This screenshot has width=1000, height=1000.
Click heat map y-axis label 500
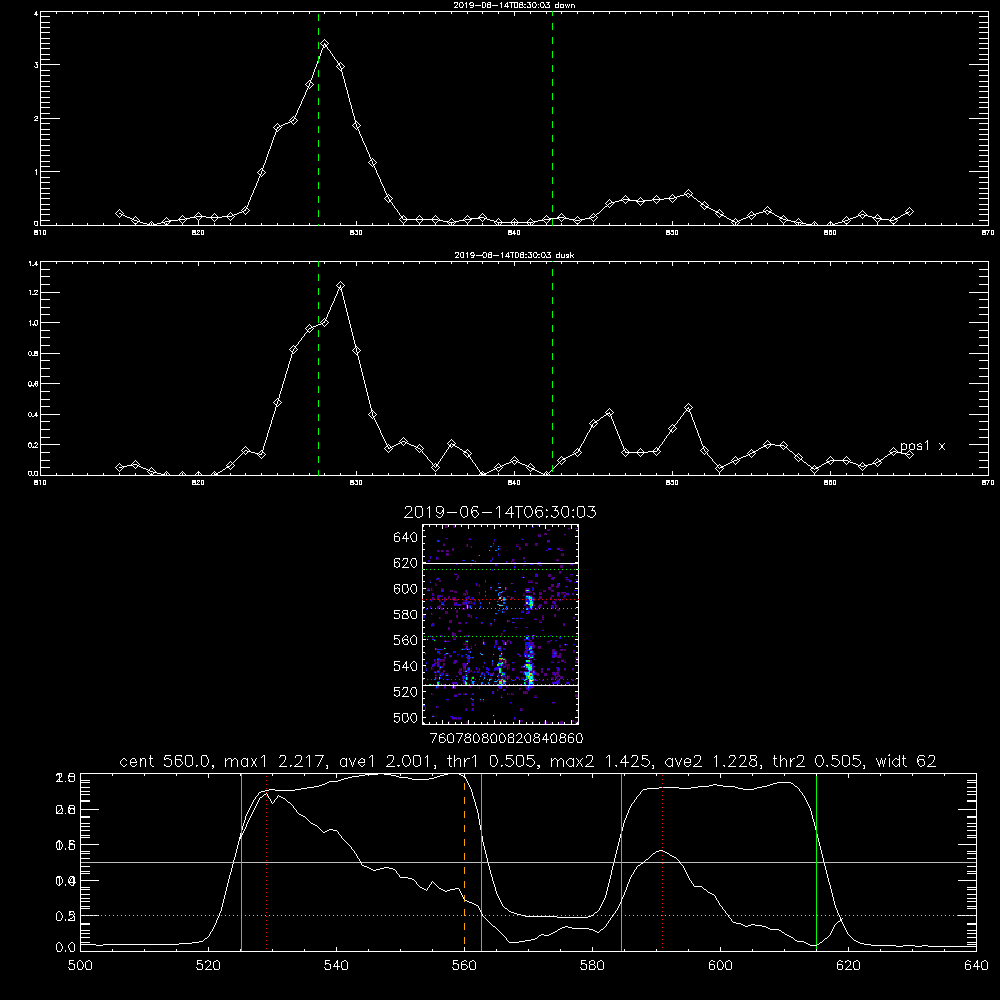click(406, 717)
